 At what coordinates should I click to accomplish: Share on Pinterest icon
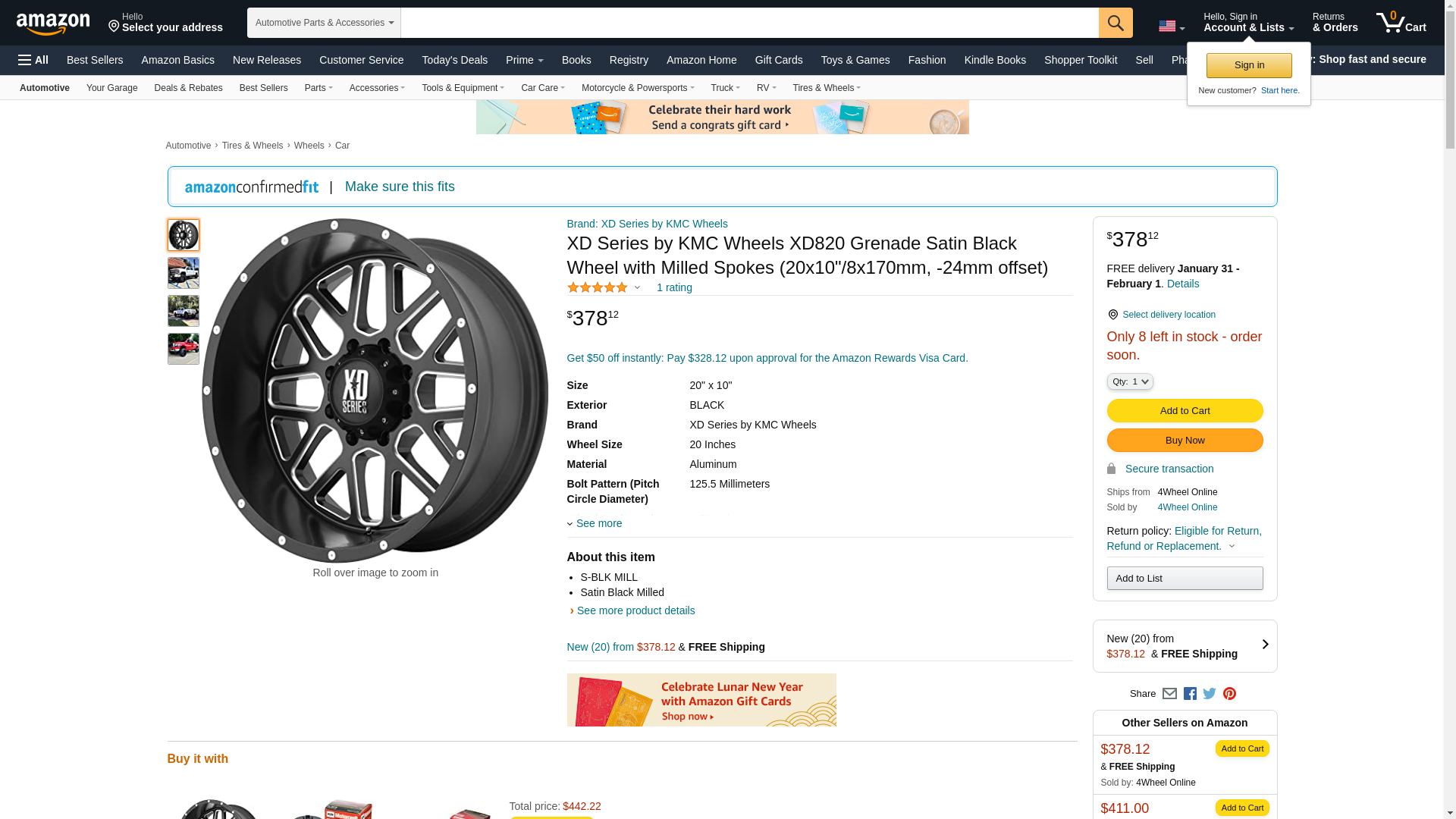[1229, 694]
